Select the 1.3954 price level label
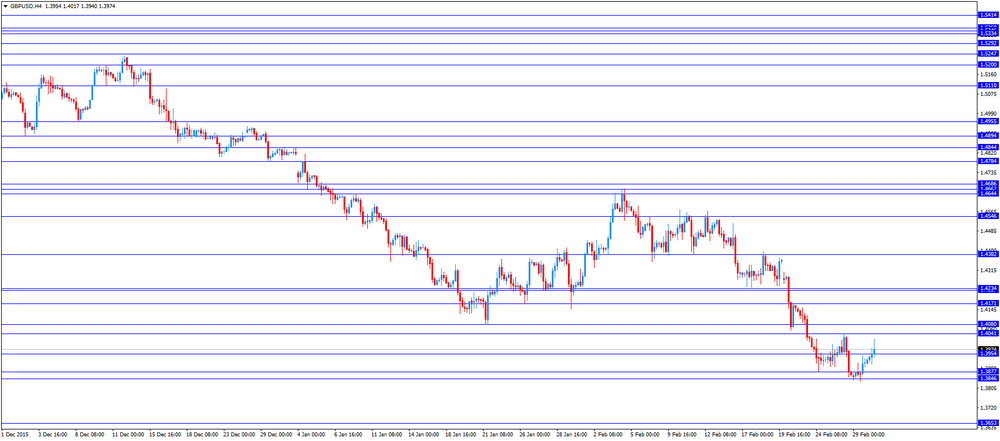1000x441 pixels. [987, 354]
